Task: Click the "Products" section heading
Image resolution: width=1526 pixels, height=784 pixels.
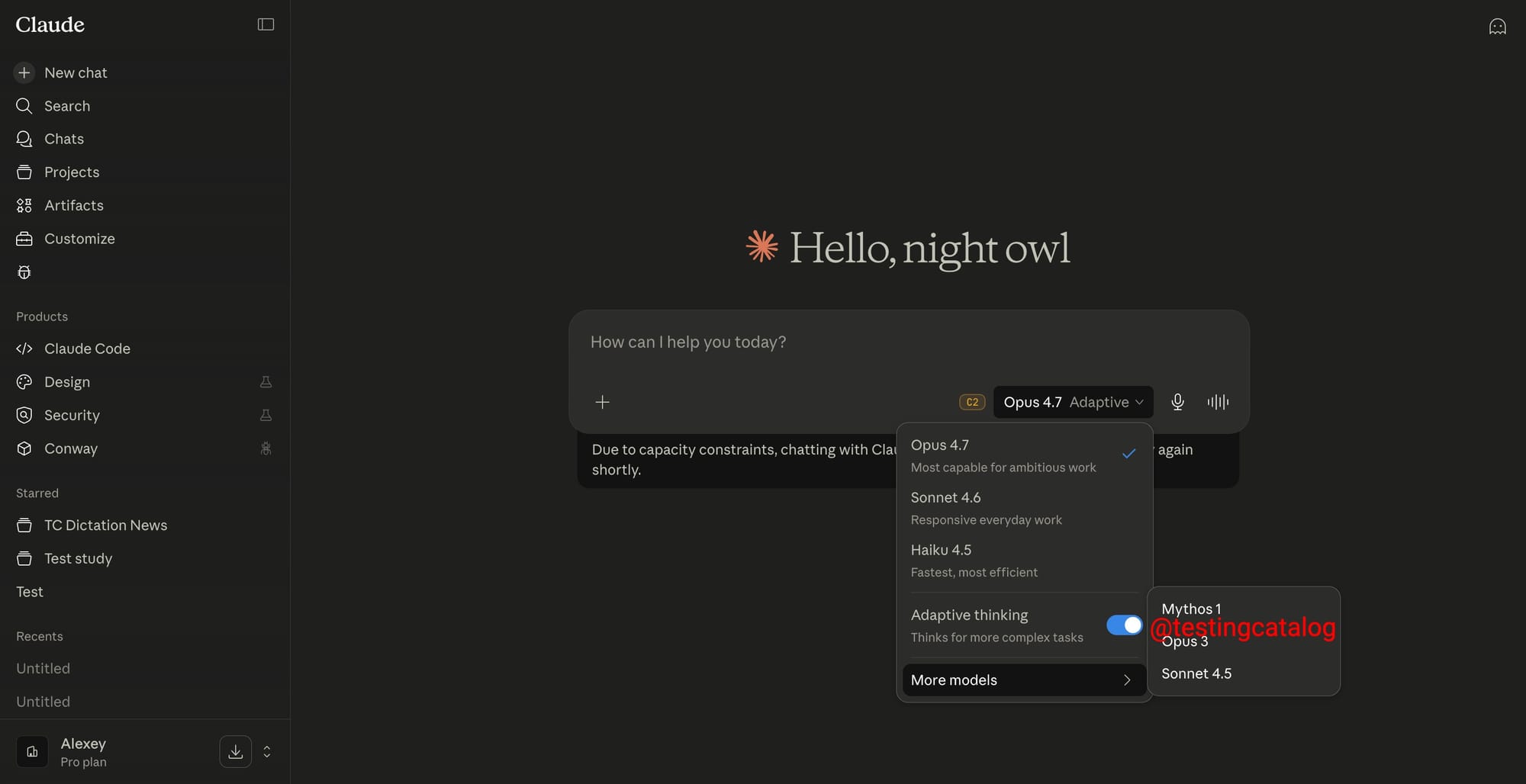Action: pos(42,316)
